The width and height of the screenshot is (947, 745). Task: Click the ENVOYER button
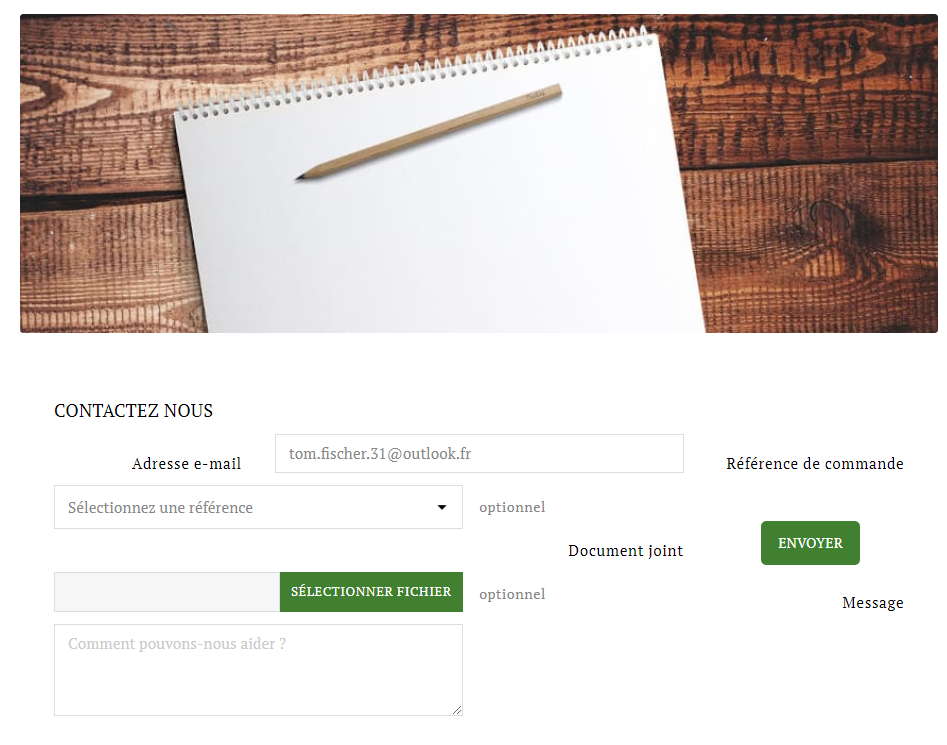click(x=810, y=543)
